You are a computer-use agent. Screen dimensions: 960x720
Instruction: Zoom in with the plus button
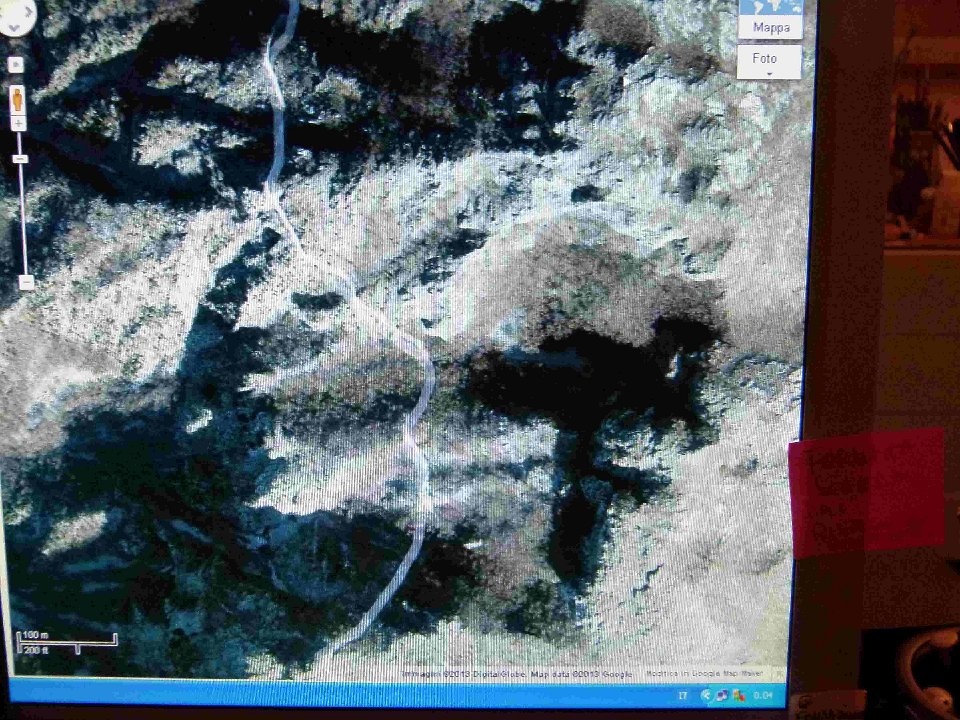pos(18,124)
